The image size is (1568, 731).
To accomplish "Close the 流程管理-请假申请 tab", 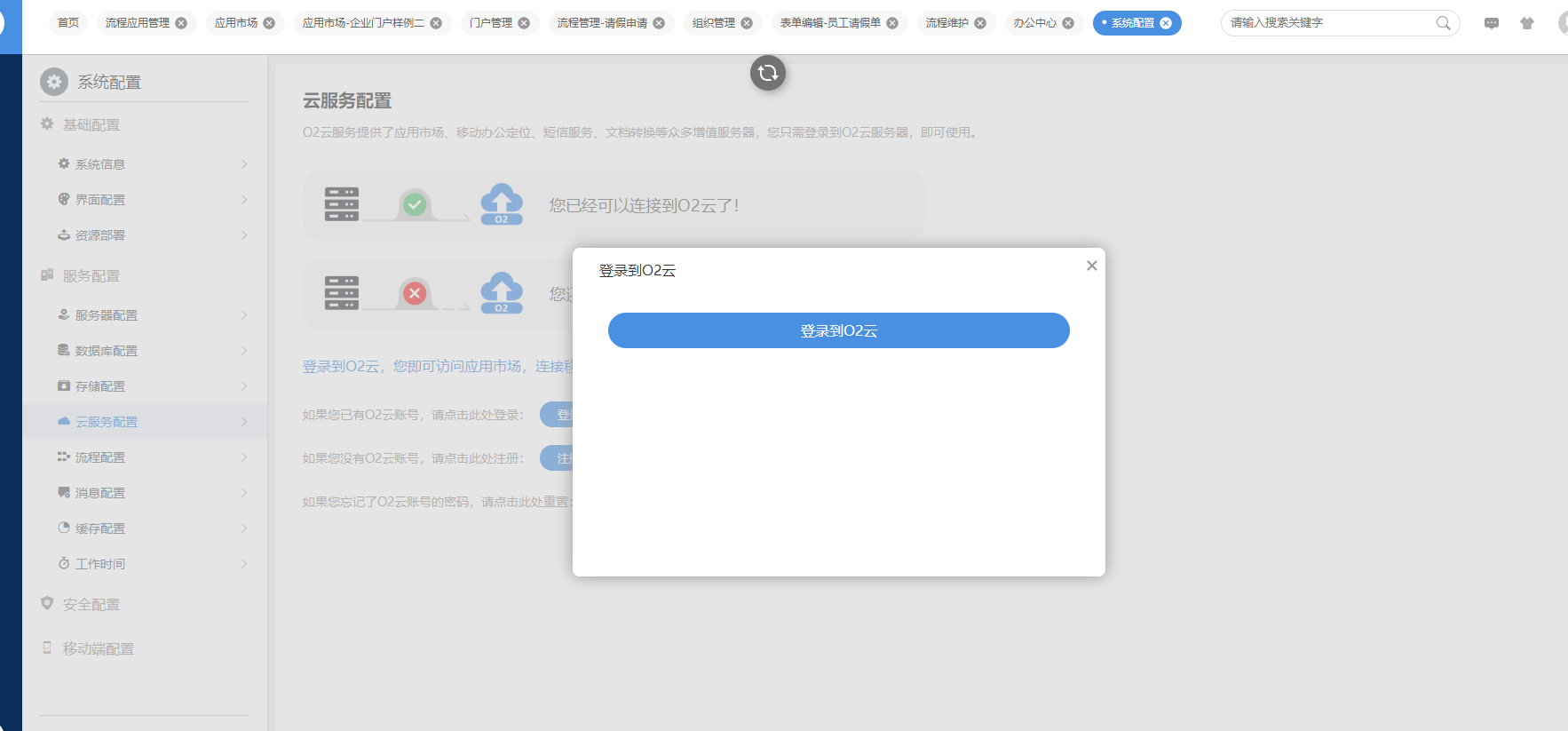I will click(659, 23).
